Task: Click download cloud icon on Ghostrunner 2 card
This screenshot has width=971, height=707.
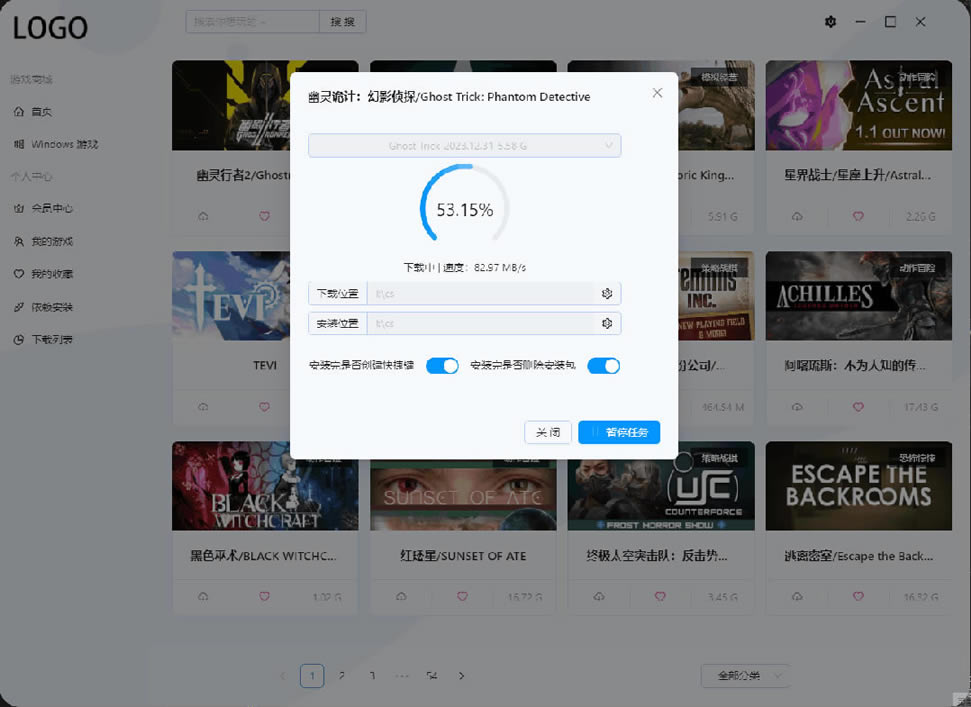Action: point(203,216)
